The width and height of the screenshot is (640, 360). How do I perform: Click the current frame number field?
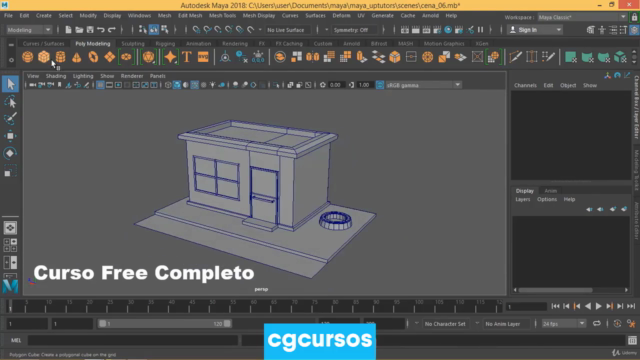click(527, 306)
